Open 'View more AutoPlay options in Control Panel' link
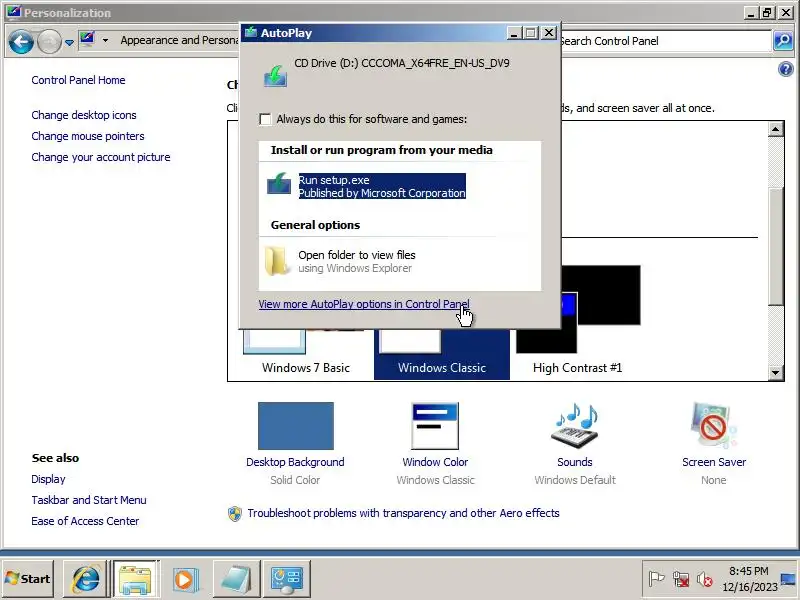The image size is (800, 600). (364, 304)
